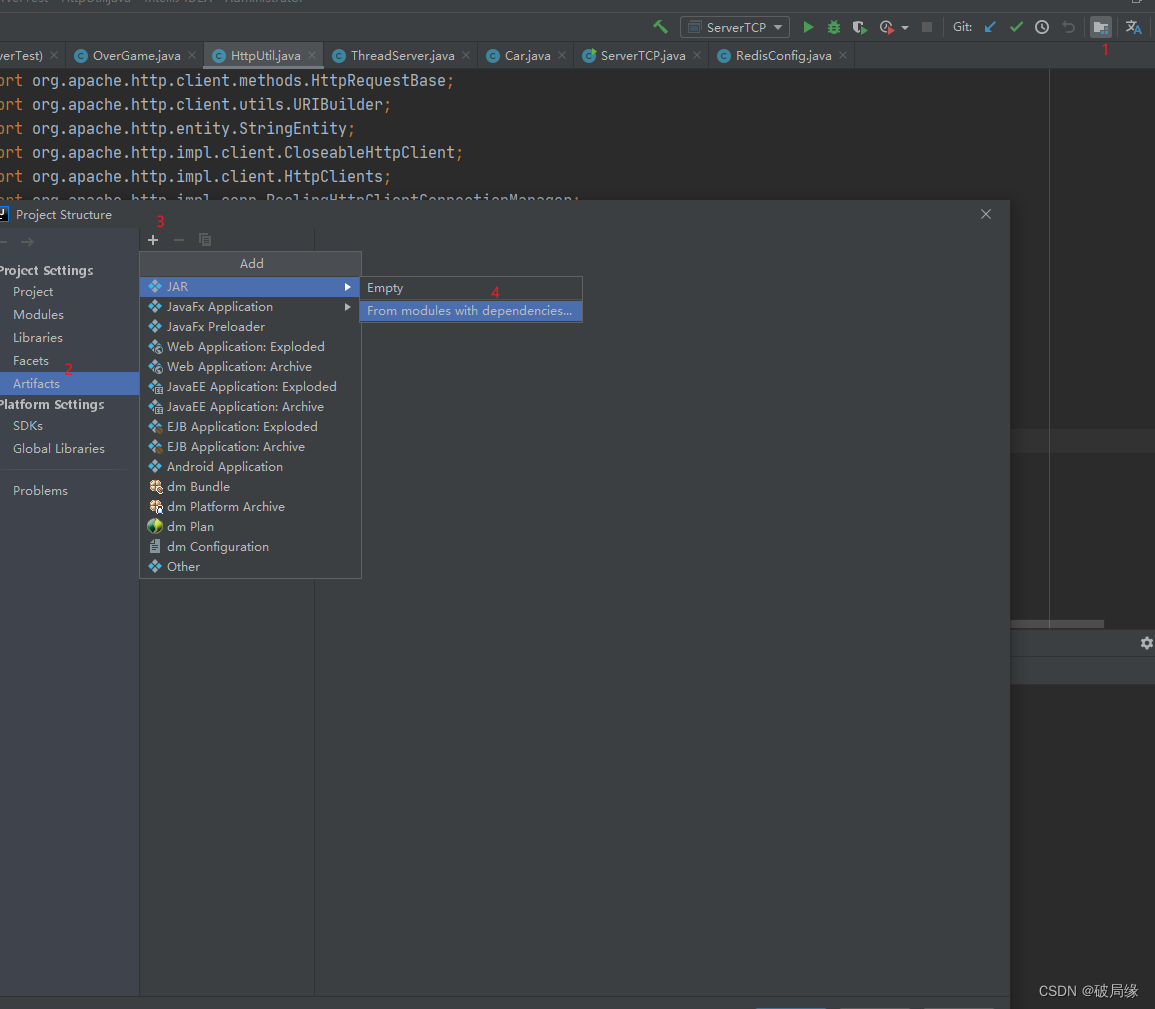Viewport: 1155px width, 1009px height.
Task: Open Project Structure toolbar icon
Action: (x=1100, y=27)
